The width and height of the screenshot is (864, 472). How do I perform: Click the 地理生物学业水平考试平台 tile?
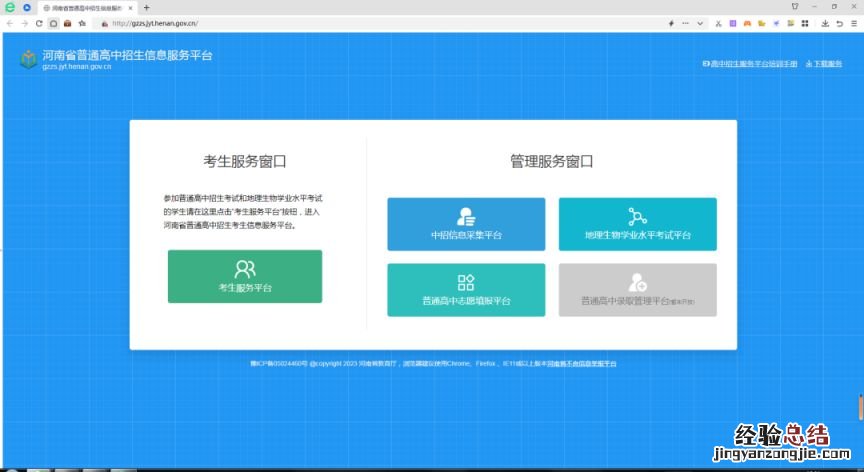[637, 224]
